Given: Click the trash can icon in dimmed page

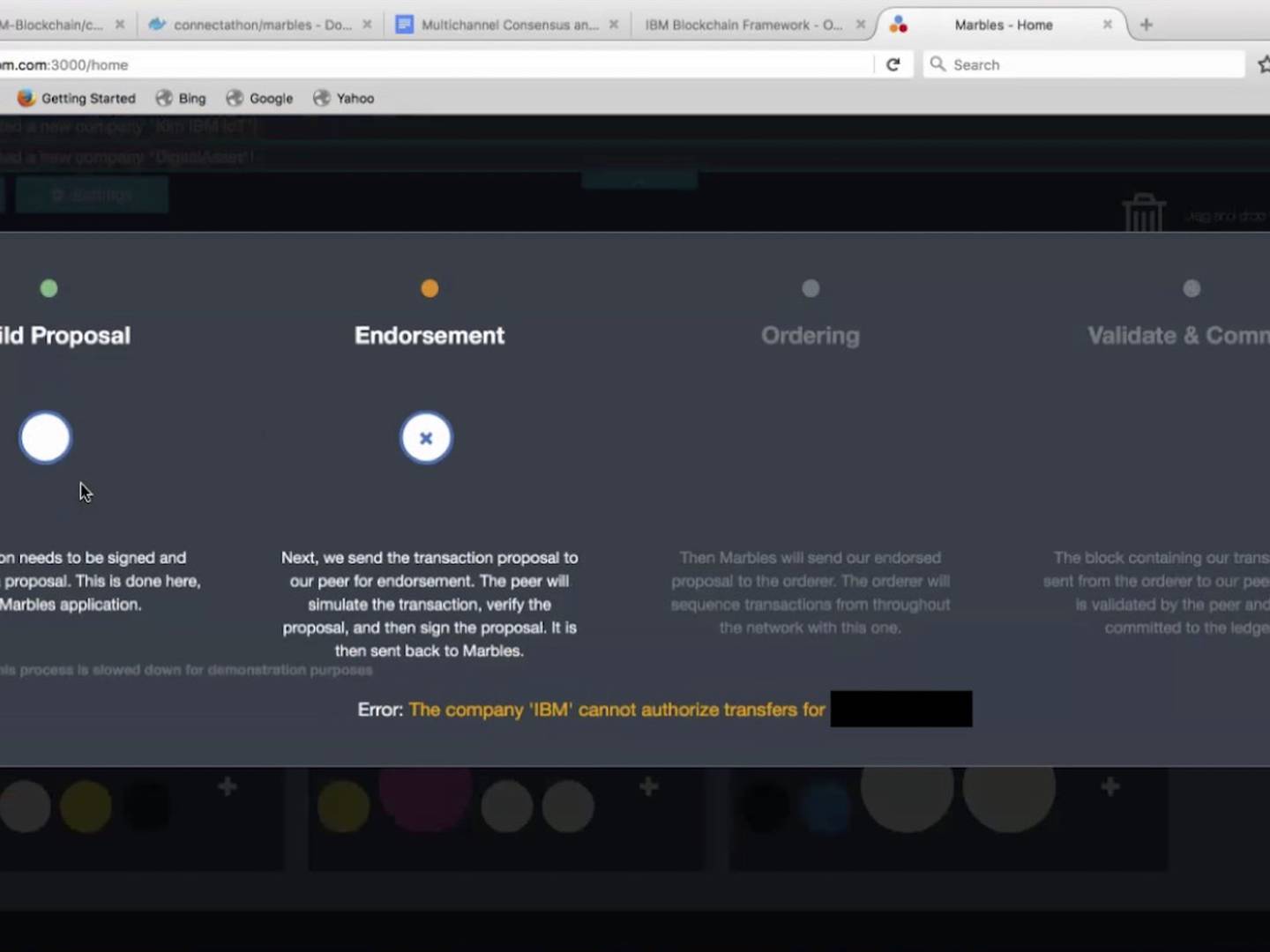Looking at the screenshot, I should point(1144,212).
